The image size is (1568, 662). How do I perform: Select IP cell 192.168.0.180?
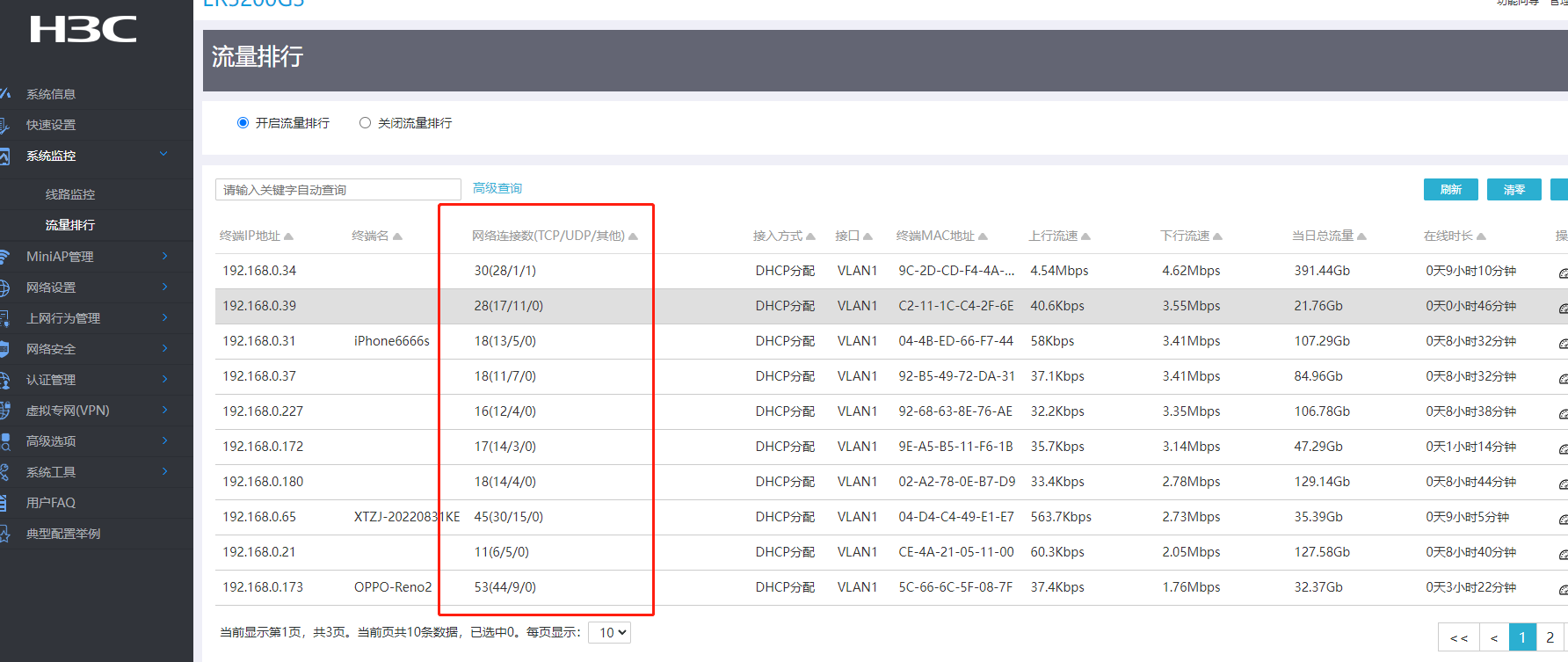pos(263,482)
